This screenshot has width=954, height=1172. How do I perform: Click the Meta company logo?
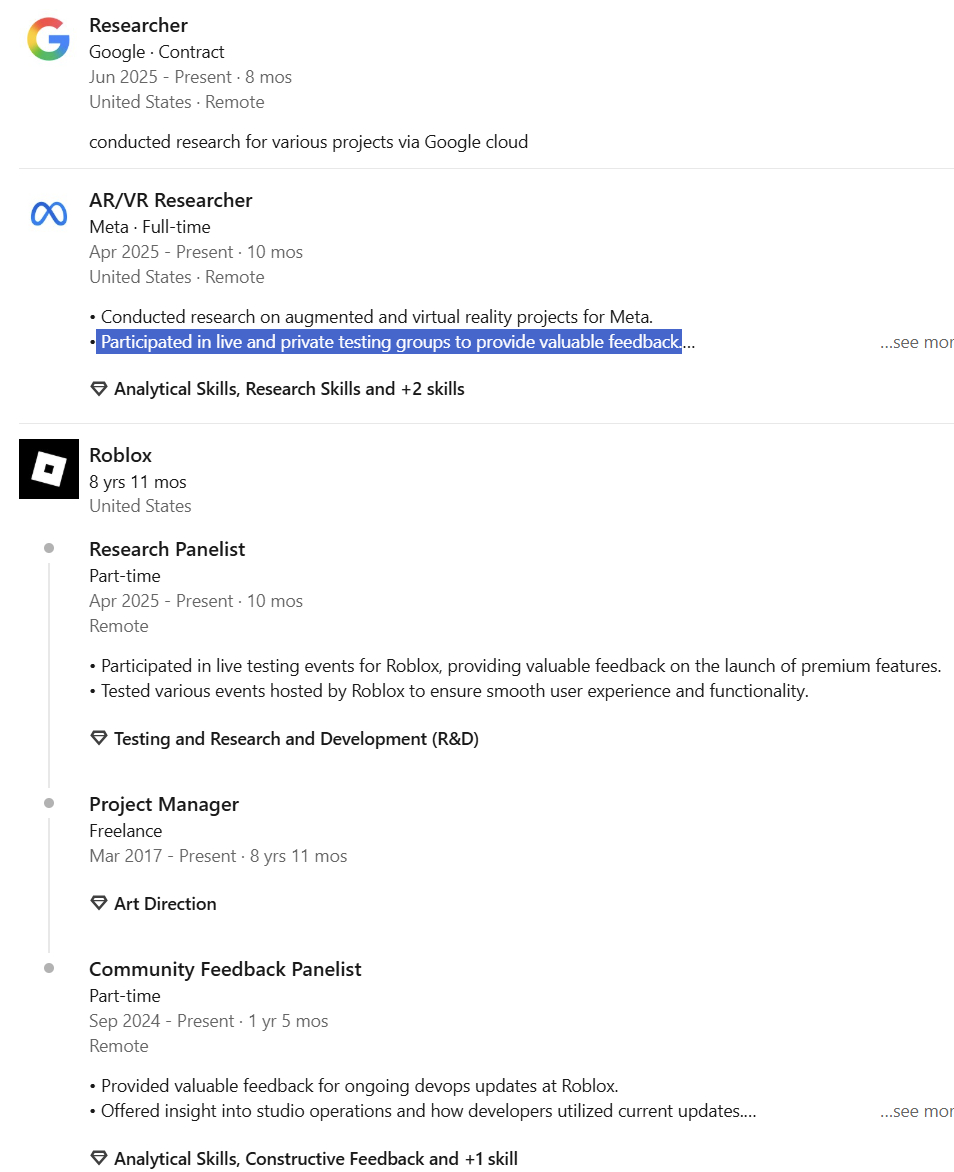click(x=48, y=214)
